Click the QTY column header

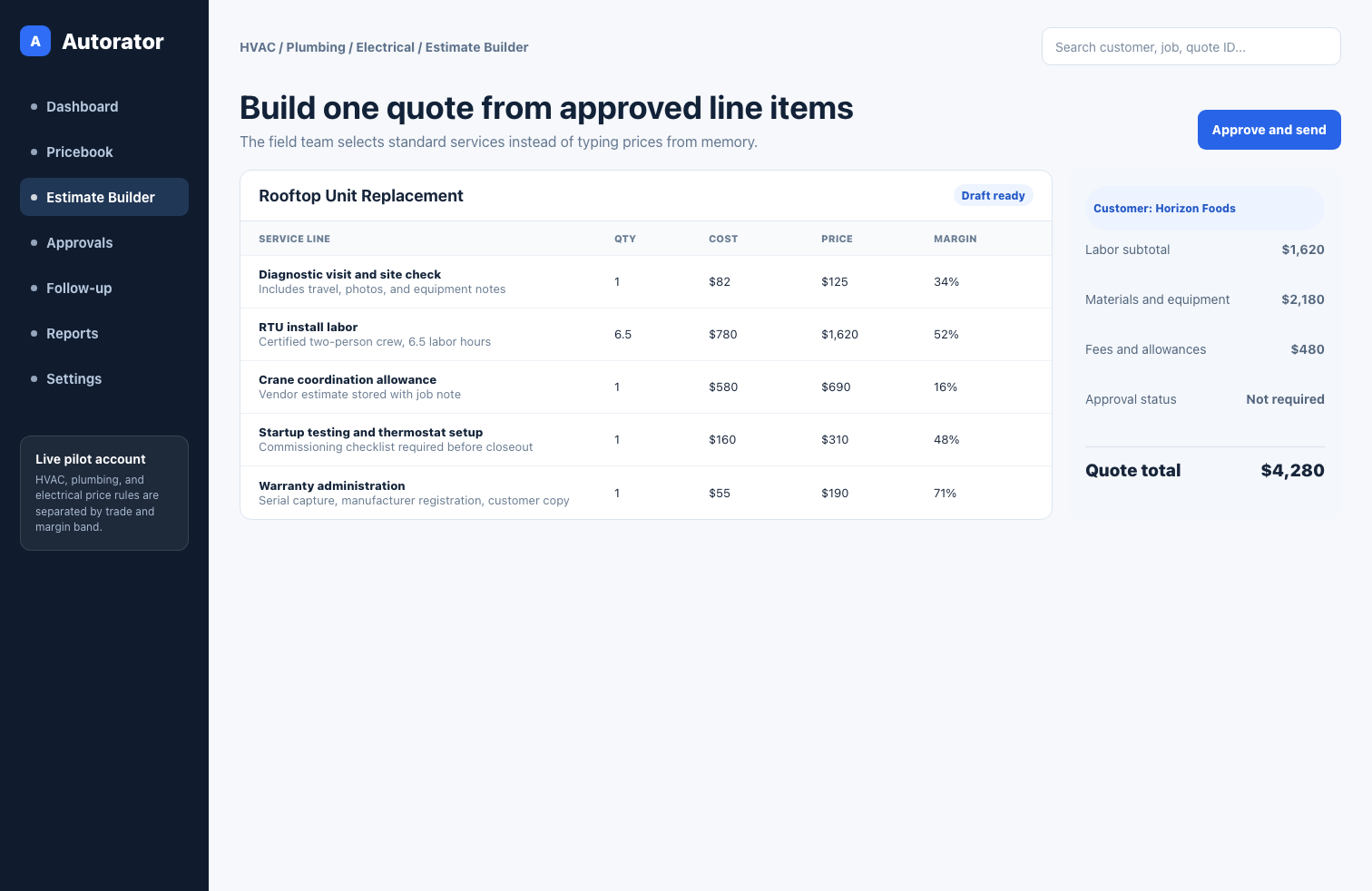[625, 239]
